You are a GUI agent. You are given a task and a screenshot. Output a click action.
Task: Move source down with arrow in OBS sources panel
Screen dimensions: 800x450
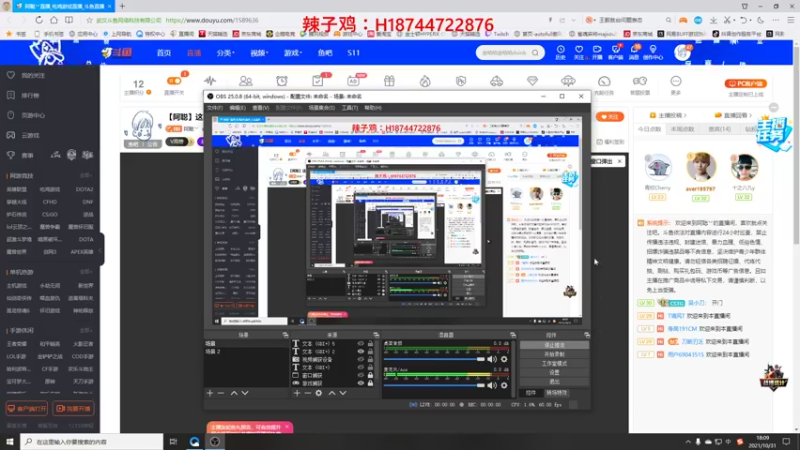tap(343, 393)
